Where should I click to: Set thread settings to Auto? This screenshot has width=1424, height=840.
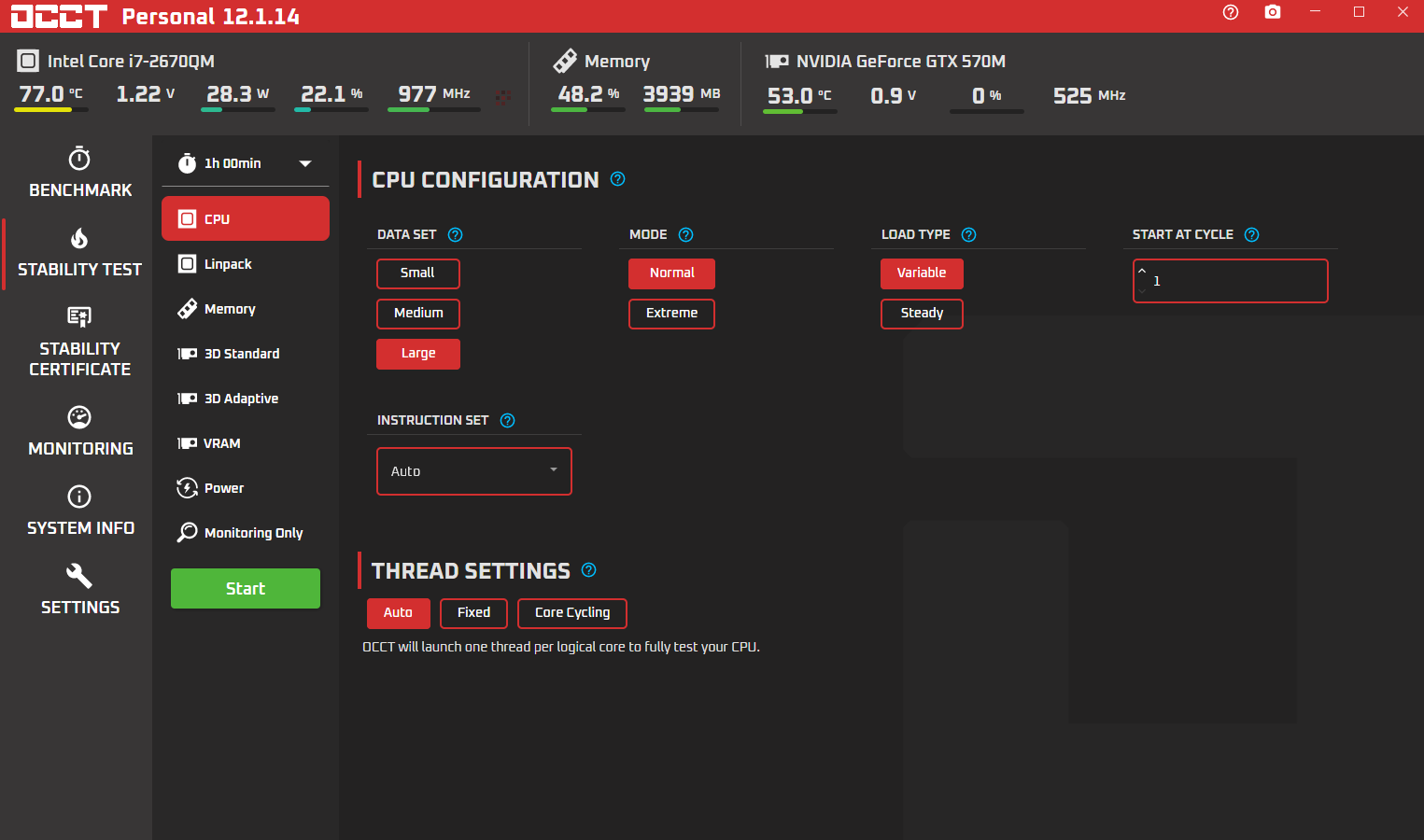pyautogui.click(x=399, y=613)
